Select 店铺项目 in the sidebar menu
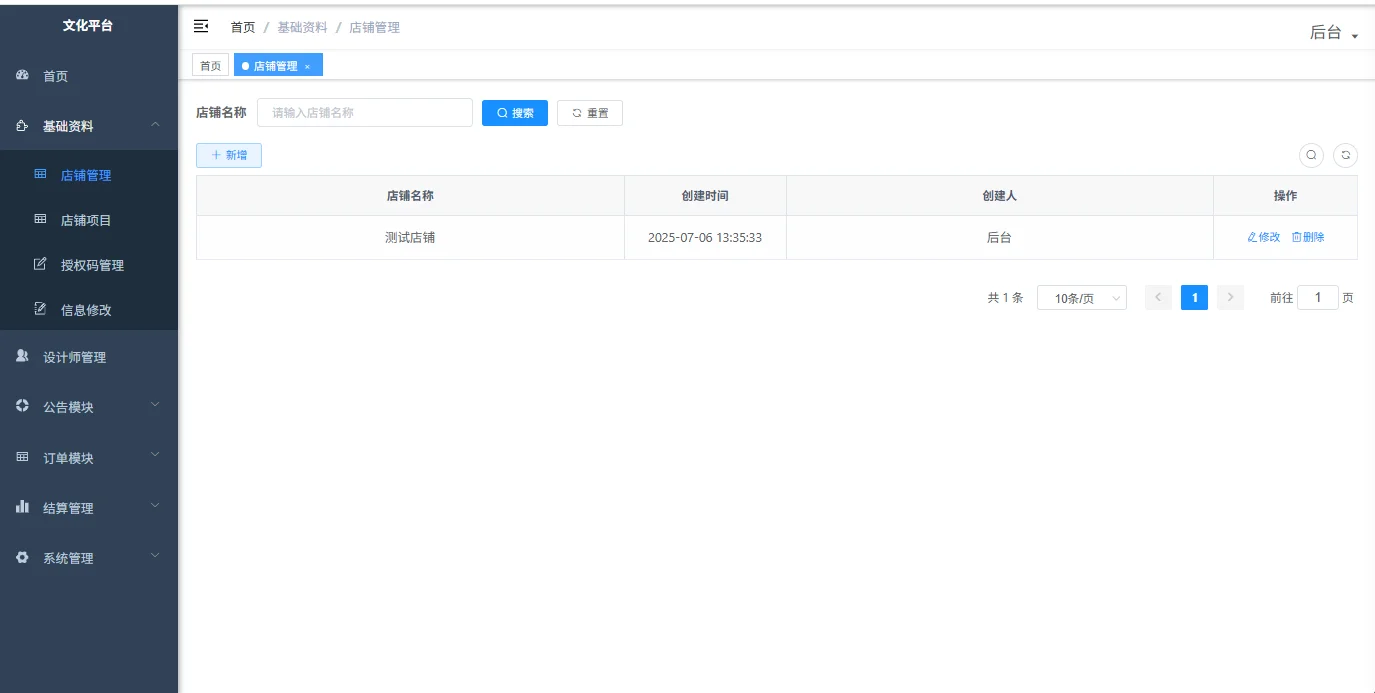 88,219
